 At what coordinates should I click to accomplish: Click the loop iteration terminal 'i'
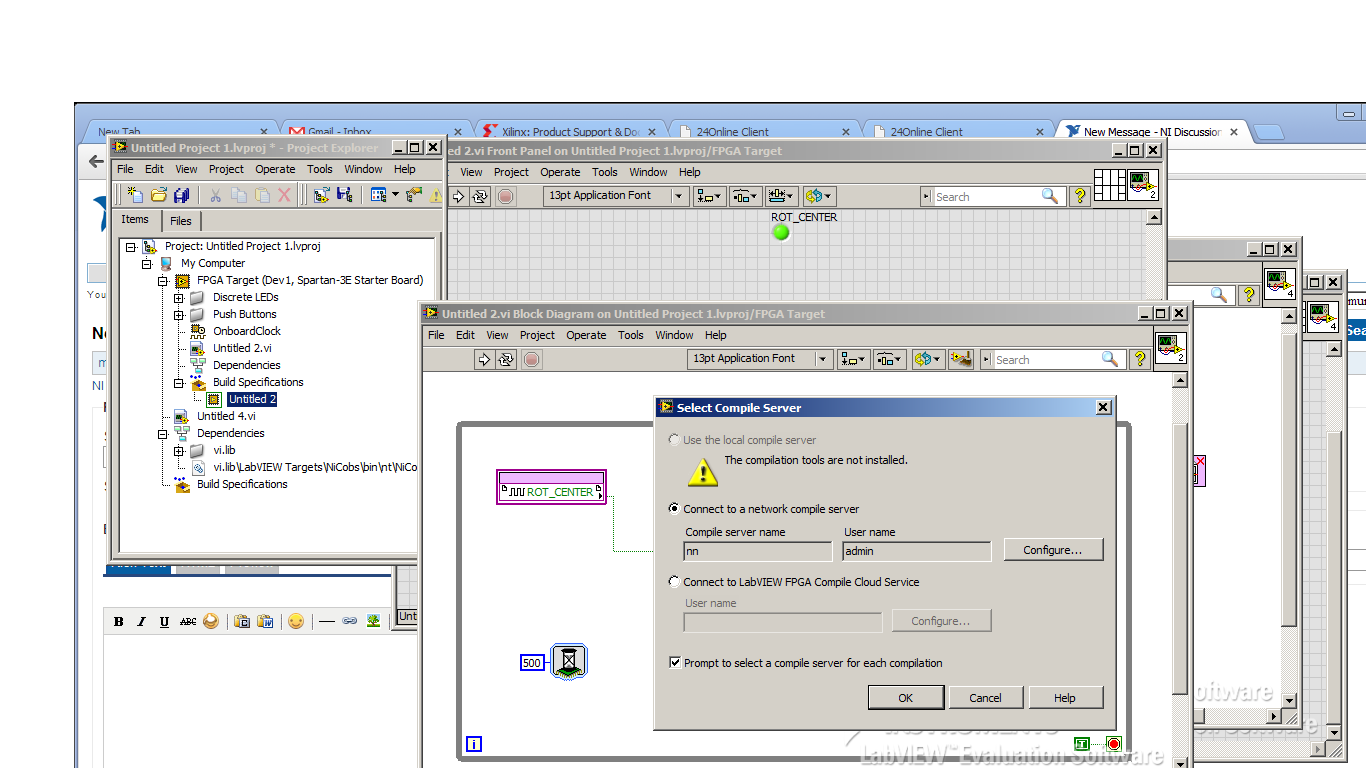tap(474, 743)
